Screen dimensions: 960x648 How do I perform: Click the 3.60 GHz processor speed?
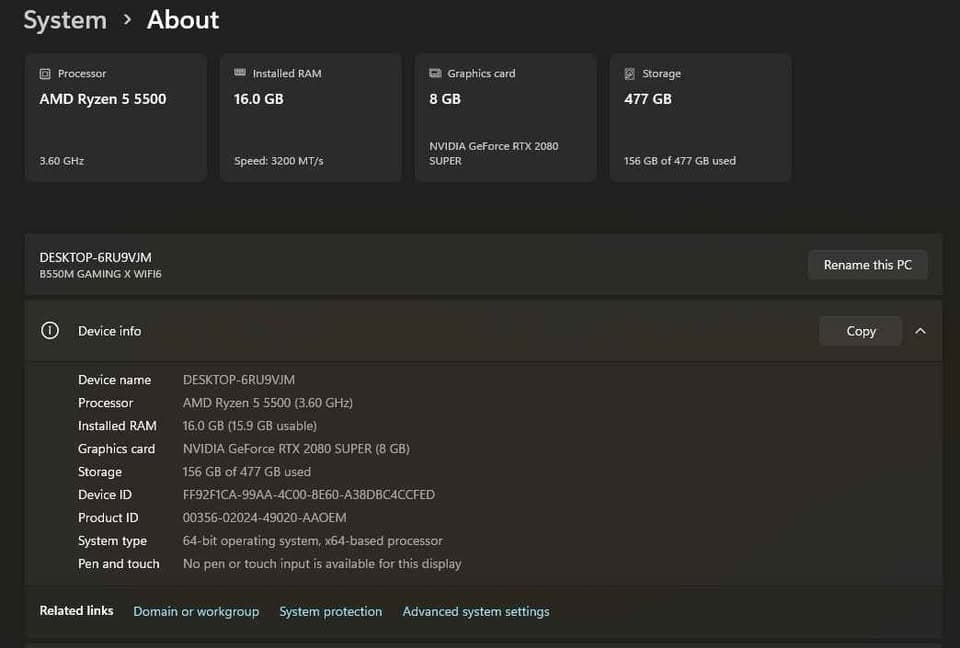click(62, 161)
